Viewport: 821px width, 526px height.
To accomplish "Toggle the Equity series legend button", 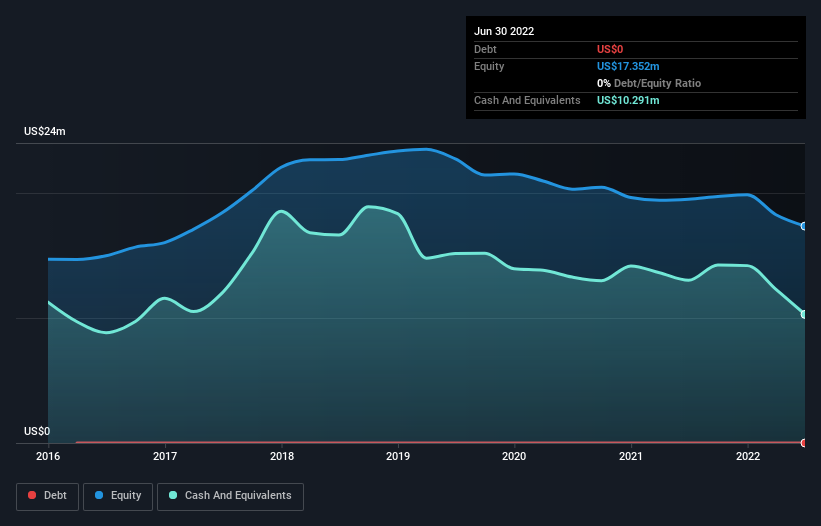I will (x=118, y=496).
